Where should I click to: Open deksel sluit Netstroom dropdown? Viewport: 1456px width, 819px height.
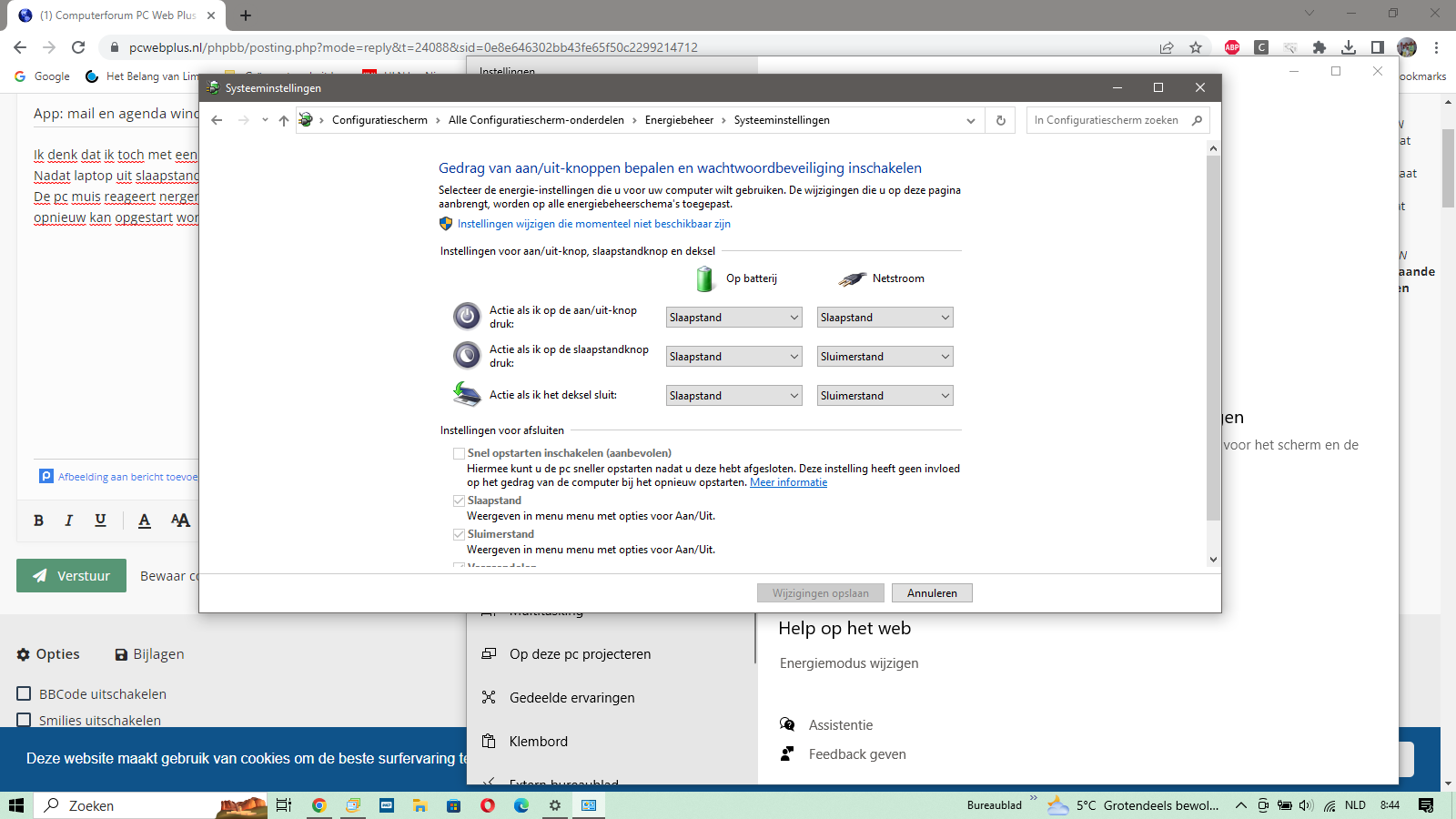(885, 396)
